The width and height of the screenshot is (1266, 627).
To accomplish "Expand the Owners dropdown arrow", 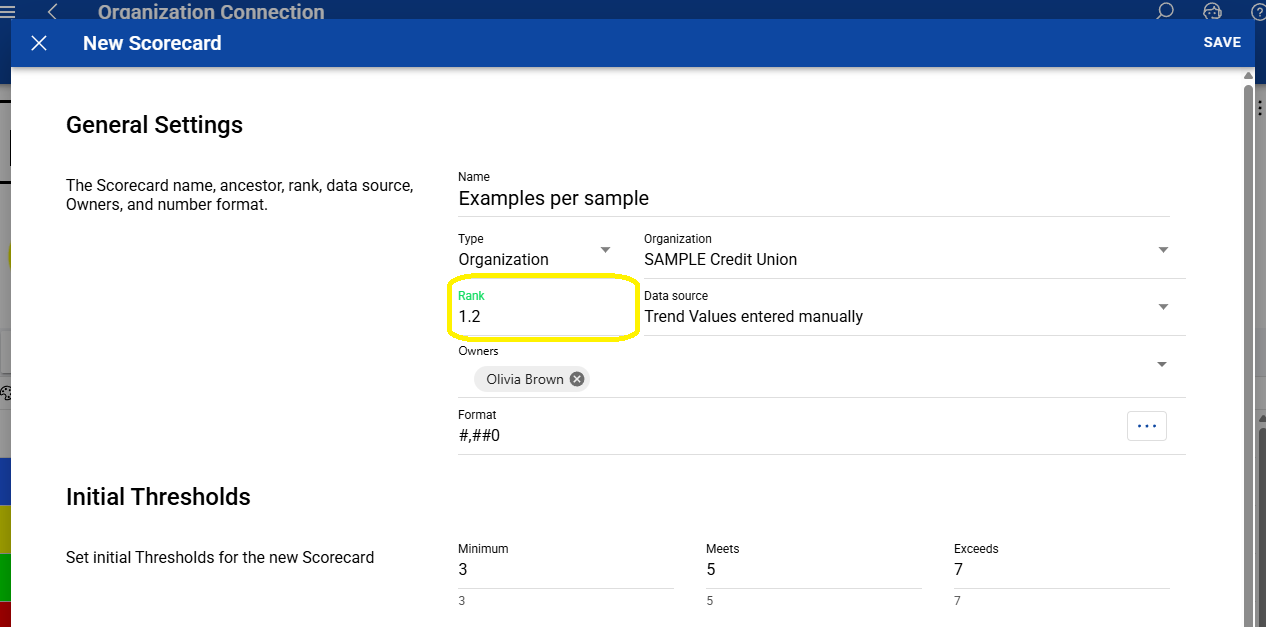I will (x=1162, y=365).
